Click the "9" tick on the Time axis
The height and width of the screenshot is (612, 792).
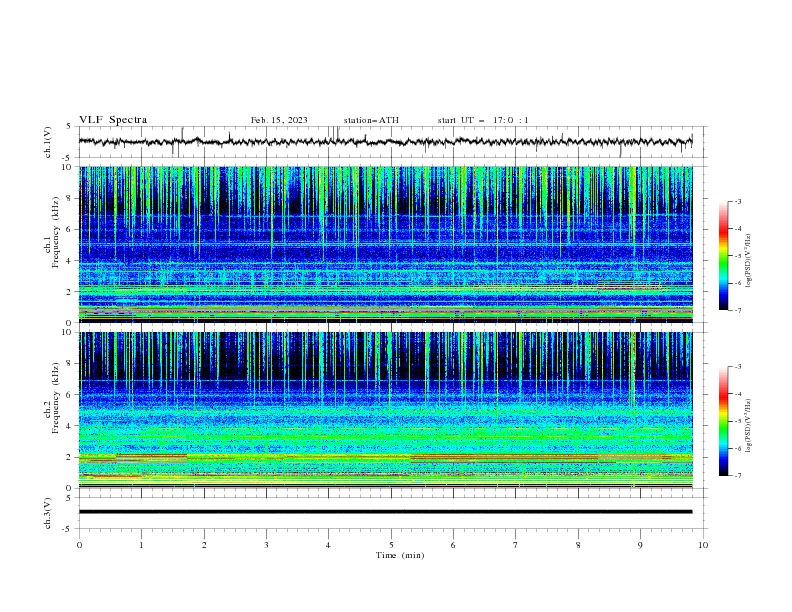click(640, 545)
